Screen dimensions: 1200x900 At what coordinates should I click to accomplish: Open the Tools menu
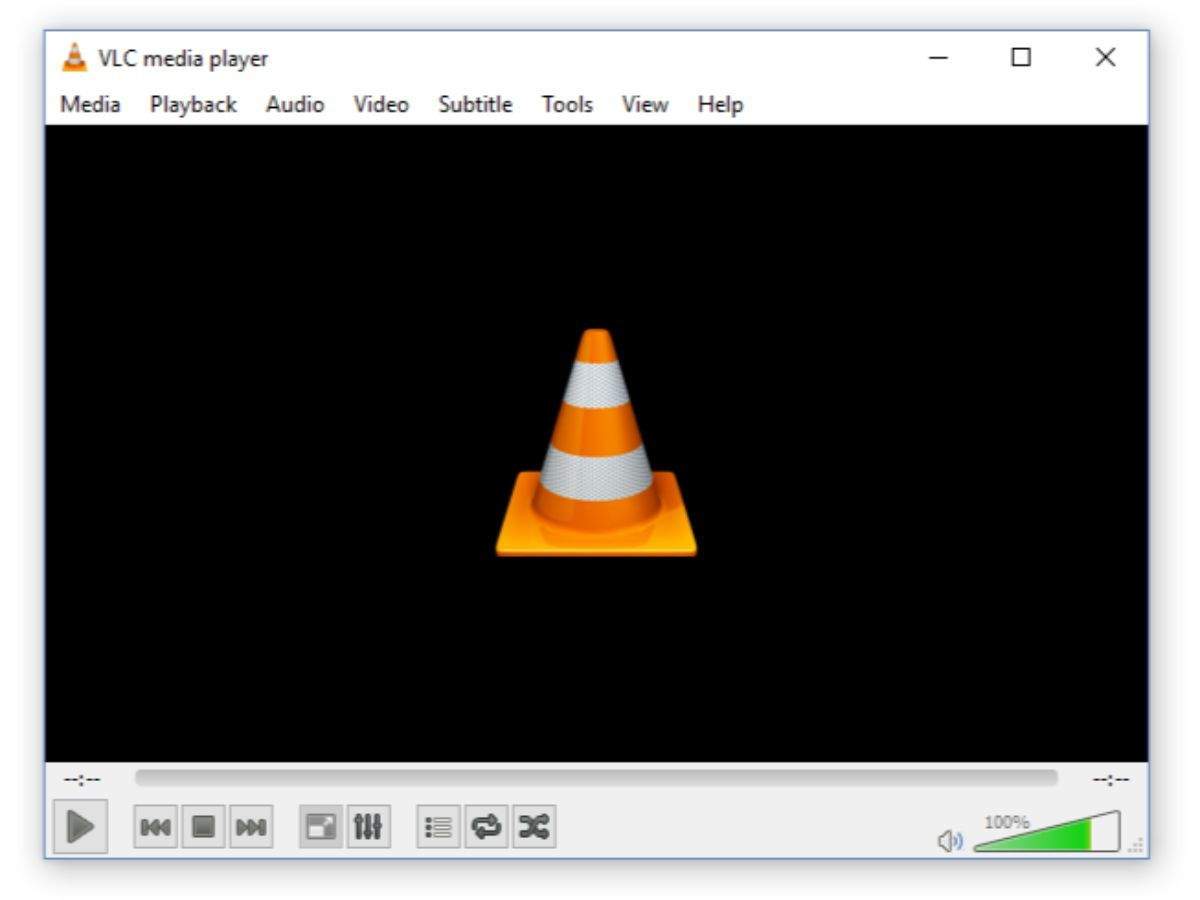(567, 104)
